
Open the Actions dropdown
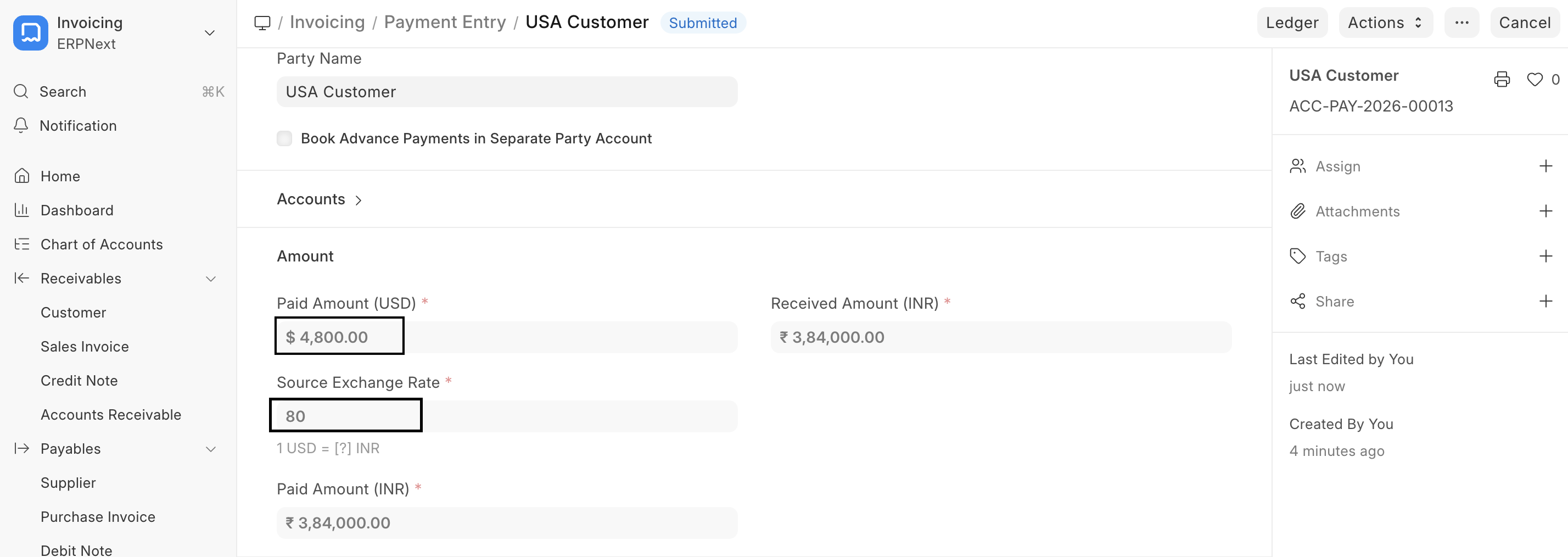pyautogui.click(x=1385, y=23)
